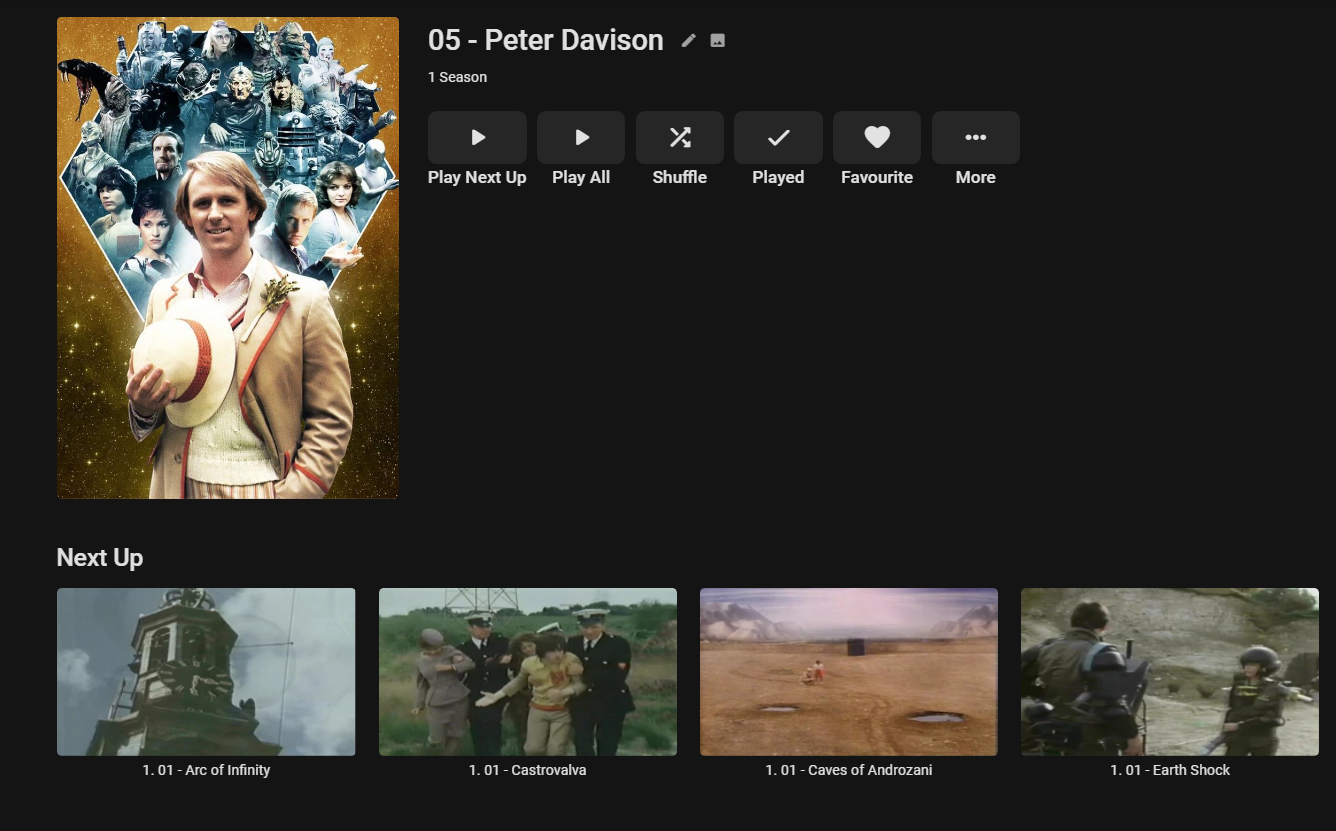This screenshot has height=831, width=1336.
Task: Click the Next Up section heading
Action: click(100, 558)
